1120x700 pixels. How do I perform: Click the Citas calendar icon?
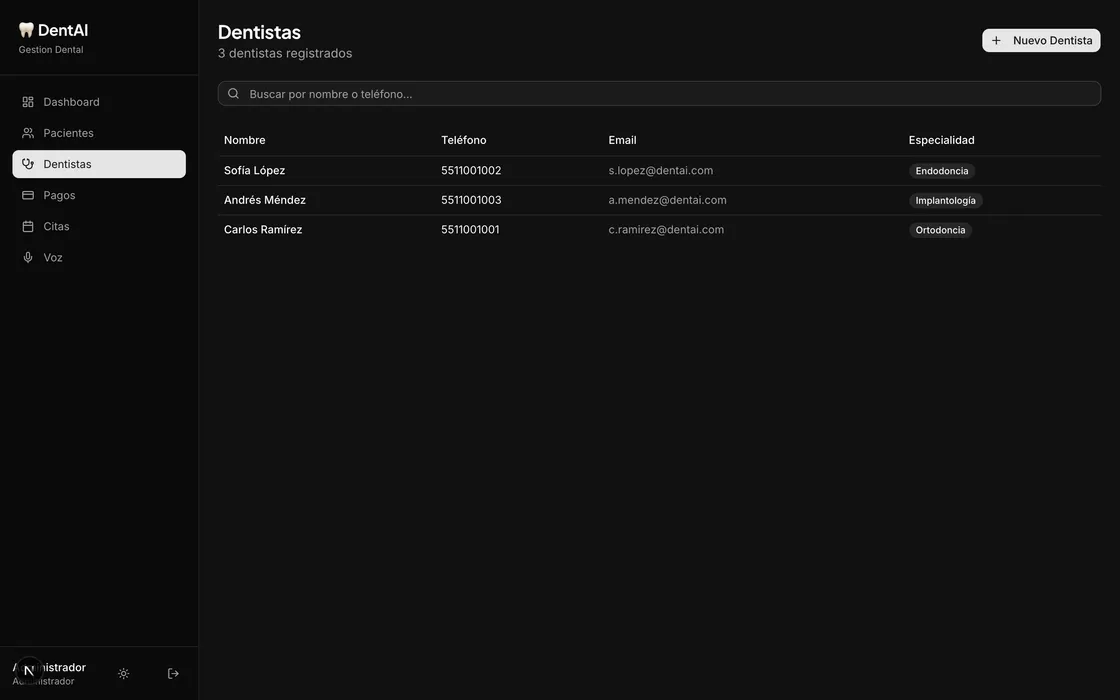[28, 226]
